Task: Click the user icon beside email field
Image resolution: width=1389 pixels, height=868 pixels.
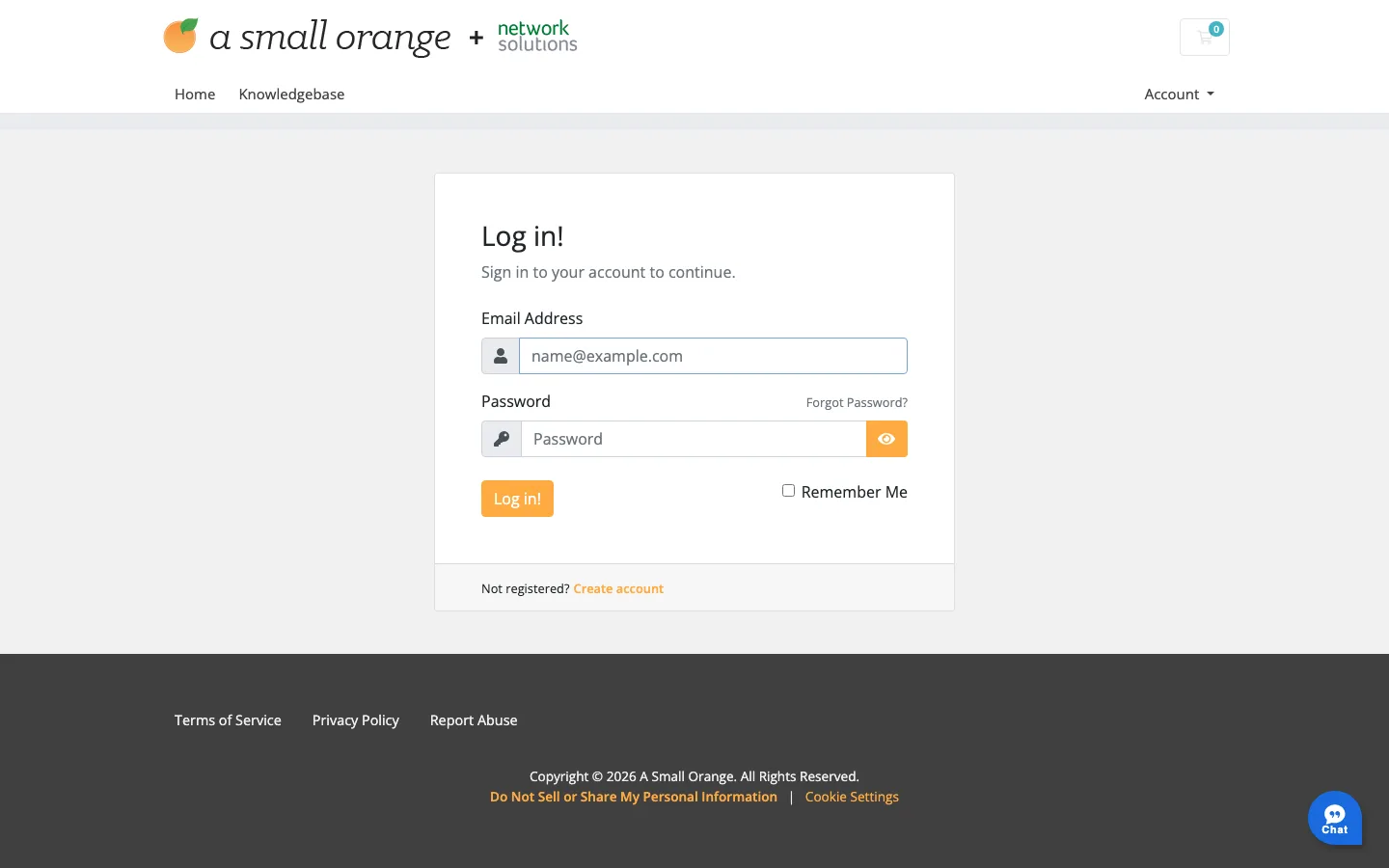Action: click(501, 356)
